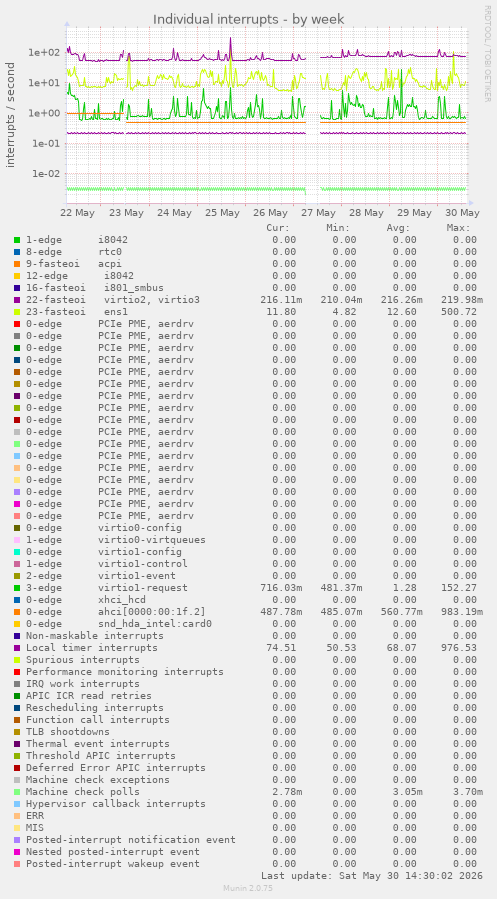Viewport: 497px width, 899px height.
Task: Click the RRDTOOL / TOBI OETIKER vertical watermark
Action: coord(487,54)
